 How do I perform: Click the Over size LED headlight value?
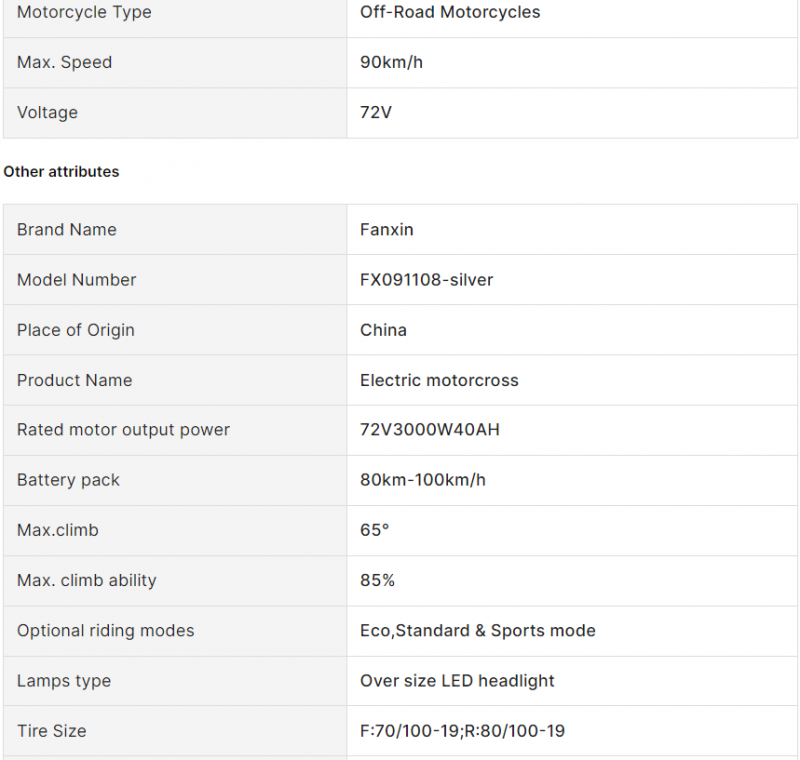[457, 681]
